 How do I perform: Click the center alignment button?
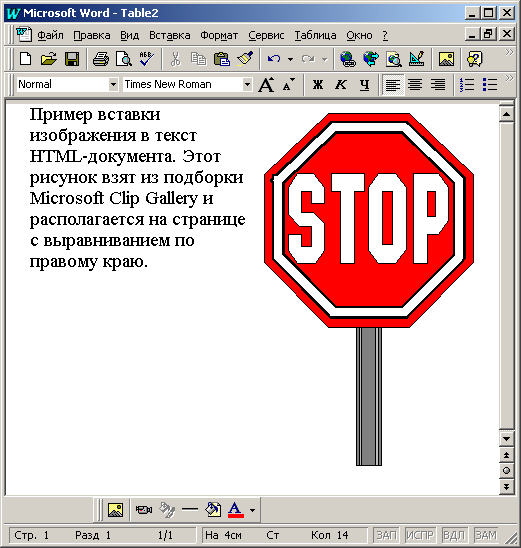pyautogui.click(x=415, y=85)
